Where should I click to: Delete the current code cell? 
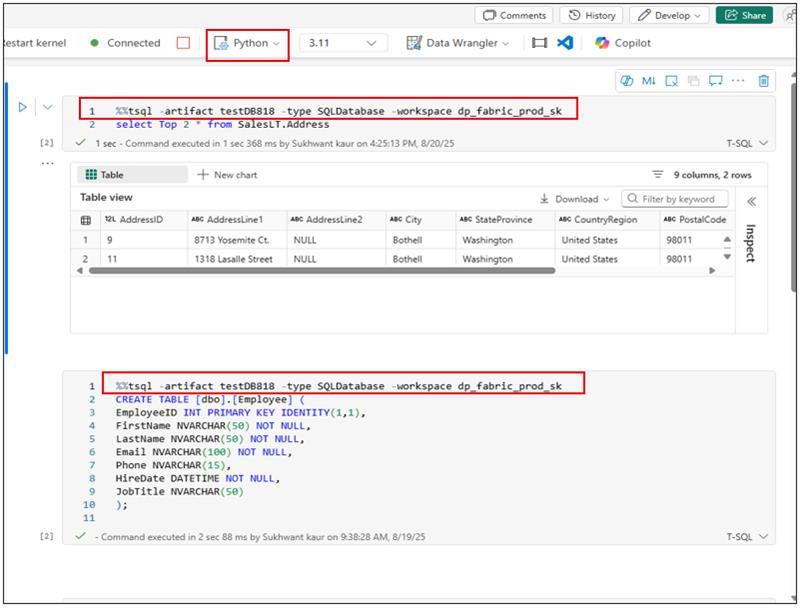[763, 82]
